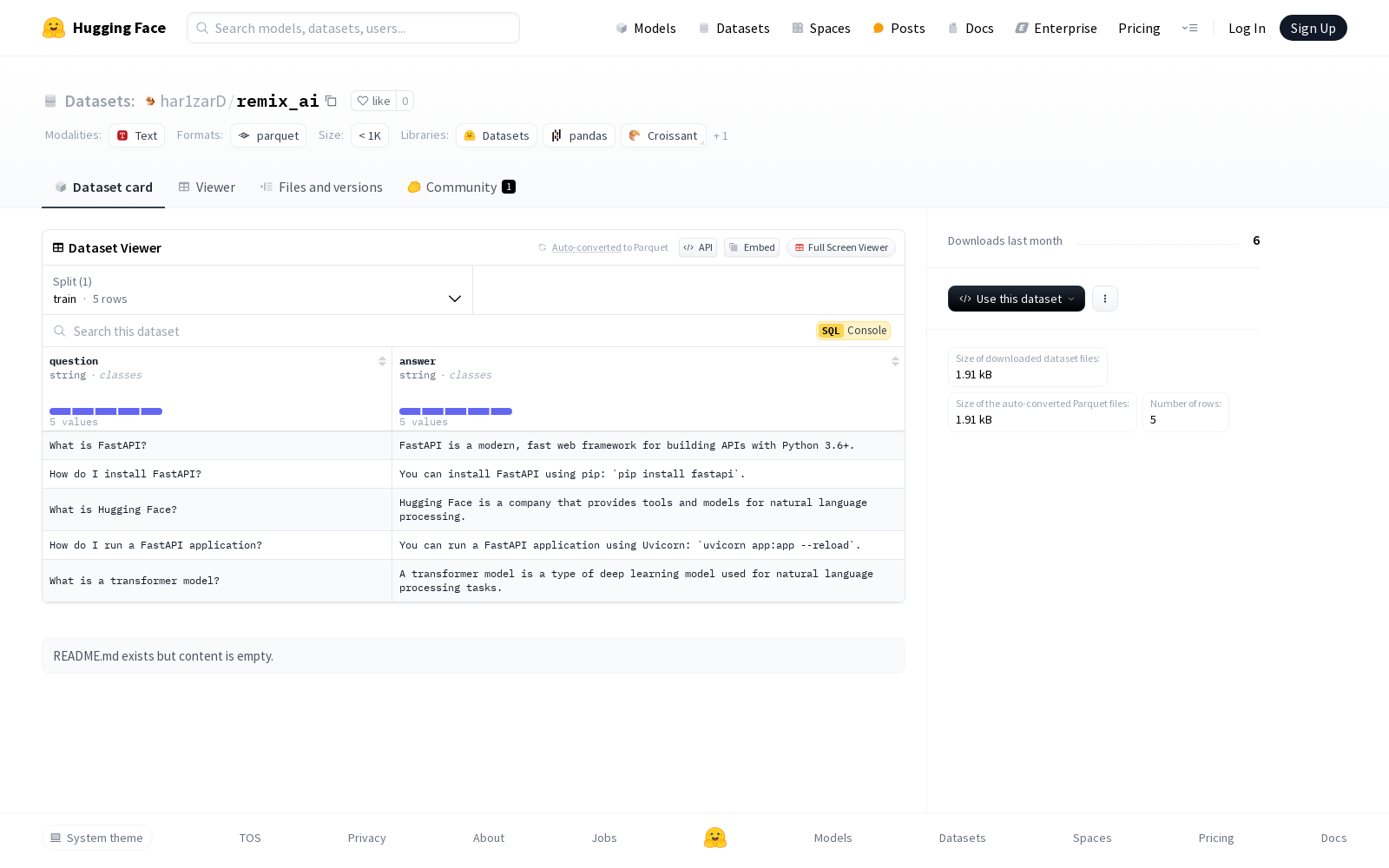Click the stacked-disks icon beside Datasets:
The image size is (1389, 868).
click(50, 102)
